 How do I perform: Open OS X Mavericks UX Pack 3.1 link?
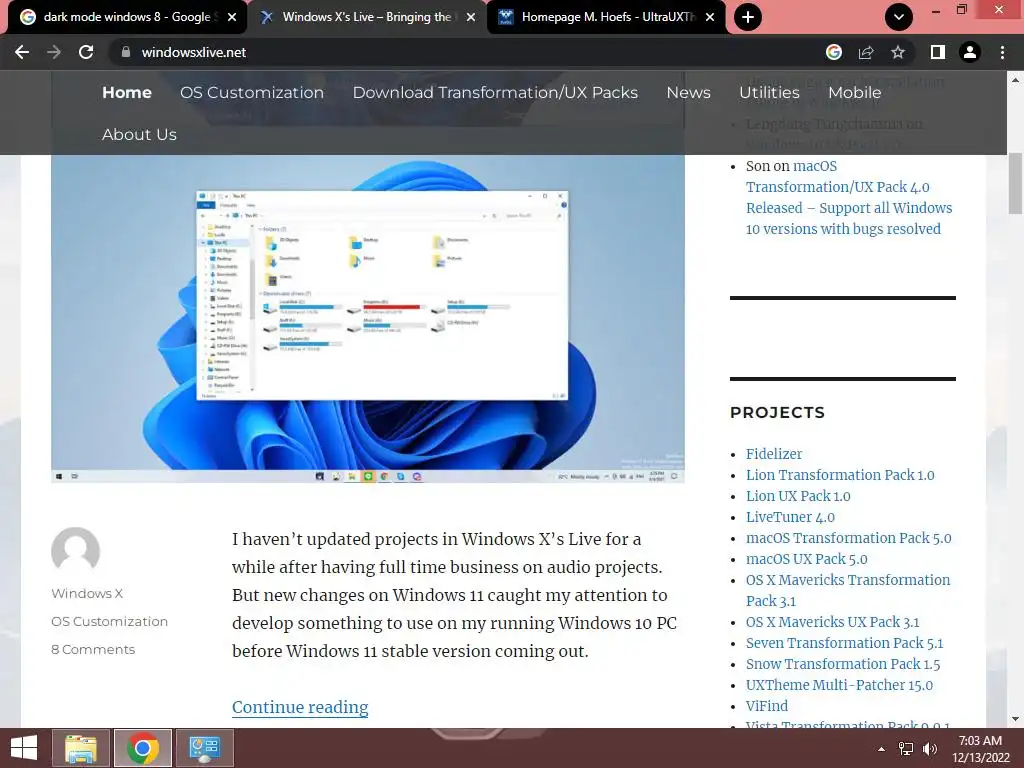coord(833,622)
